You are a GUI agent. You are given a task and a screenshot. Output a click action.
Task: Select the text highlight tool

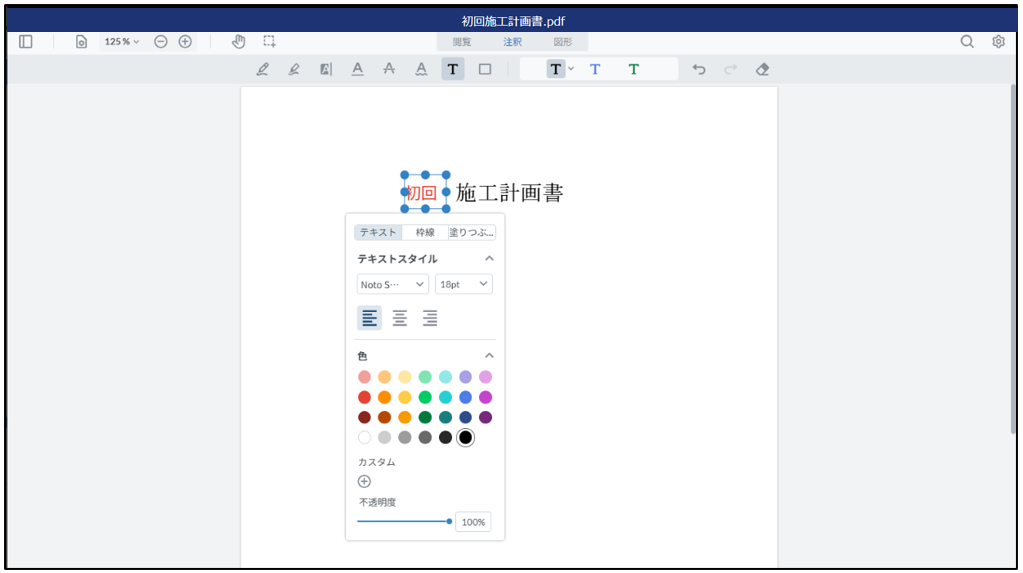[326, 69]
